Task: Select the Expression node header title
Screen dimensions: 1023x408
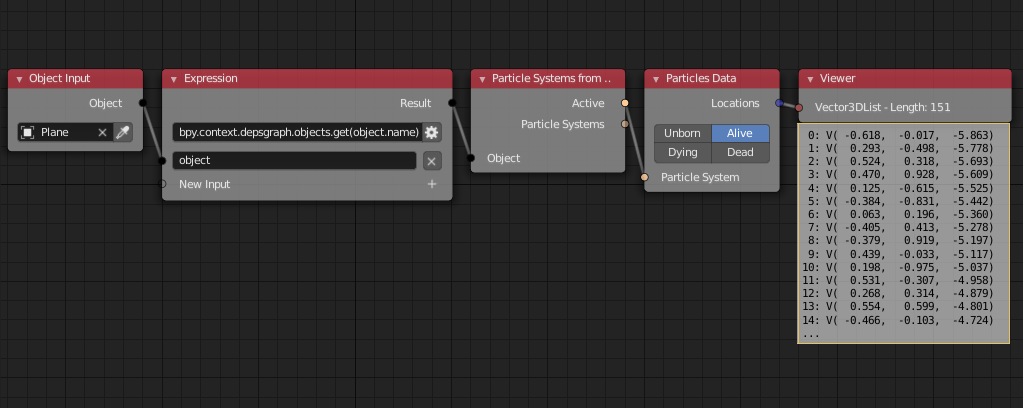Action: pos(211,78)
